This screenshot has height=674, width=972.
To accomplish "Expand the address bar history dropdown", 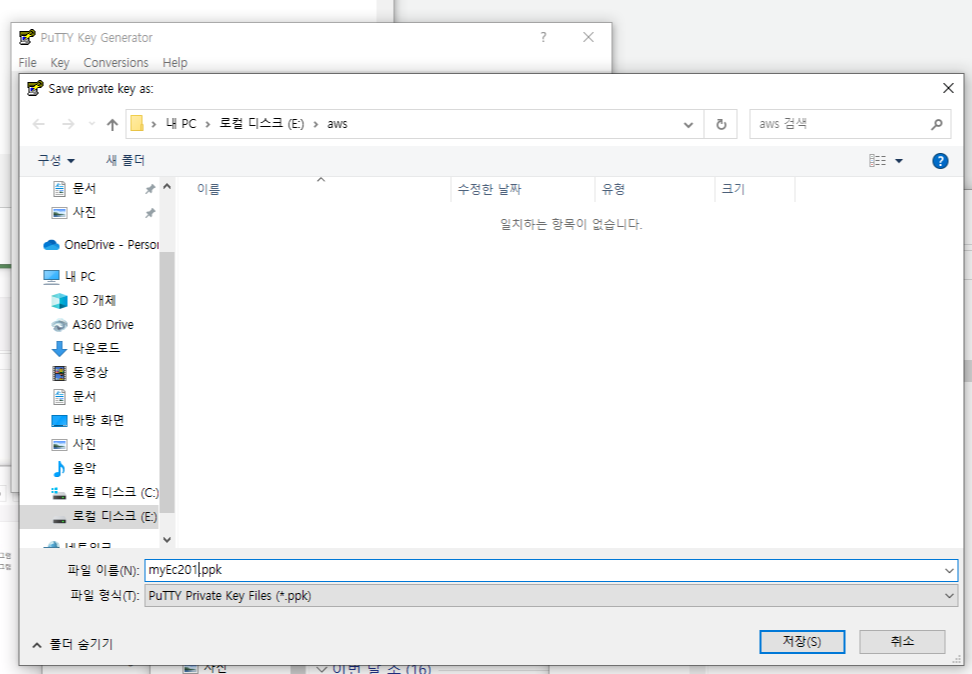I will 688,125.
